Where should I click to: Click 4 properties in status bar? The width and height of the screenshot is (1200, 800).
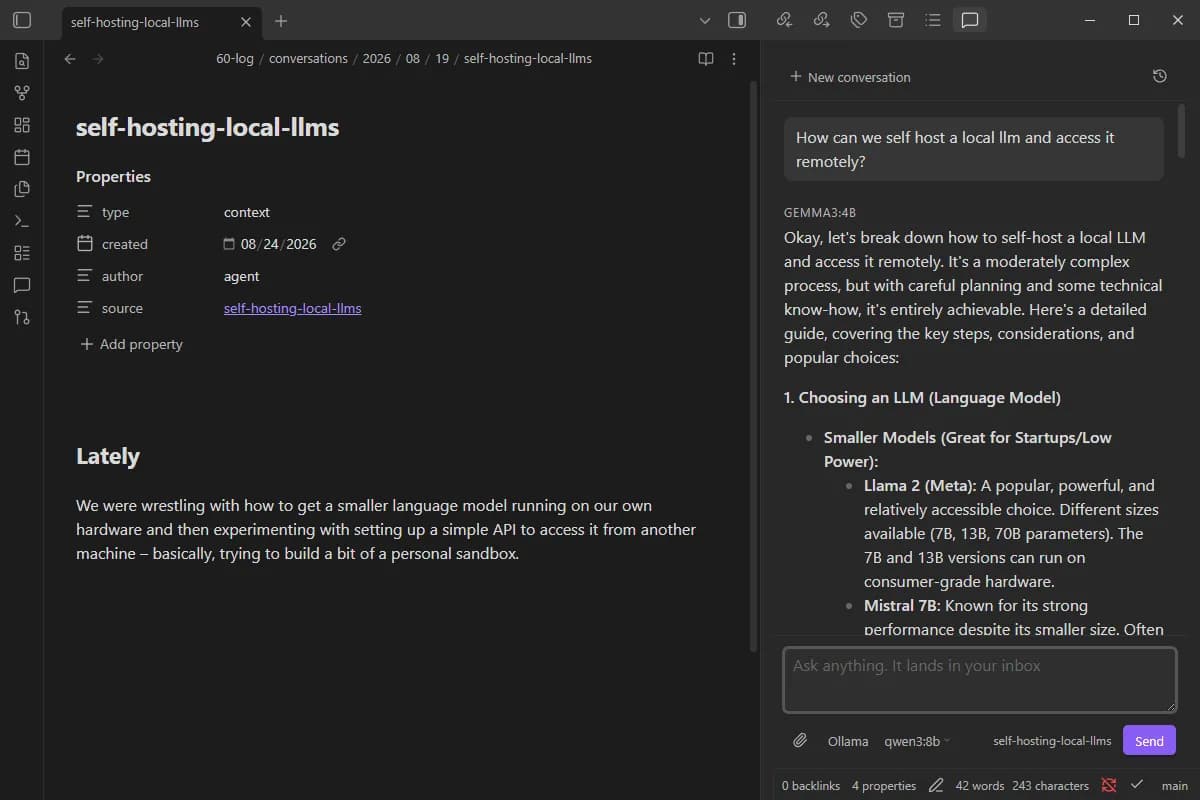click(884, 785)
